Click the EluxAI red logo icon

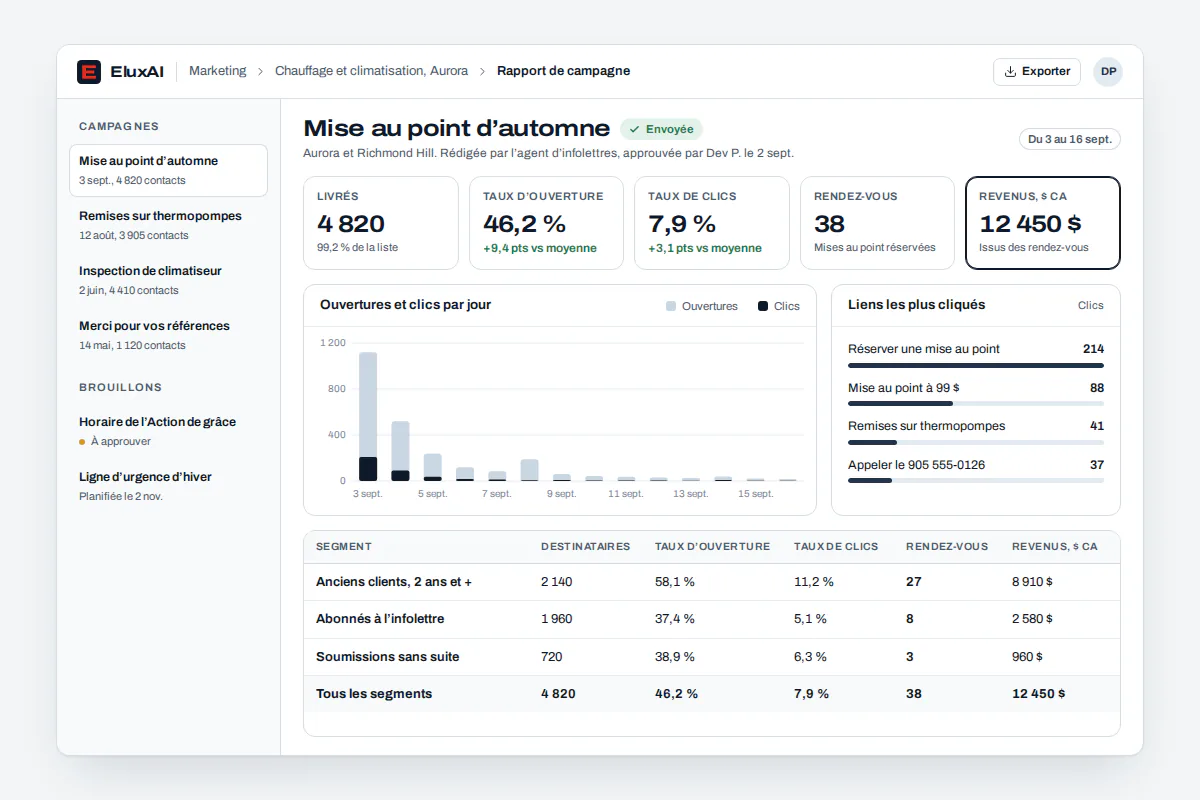(x=89, y=72)
